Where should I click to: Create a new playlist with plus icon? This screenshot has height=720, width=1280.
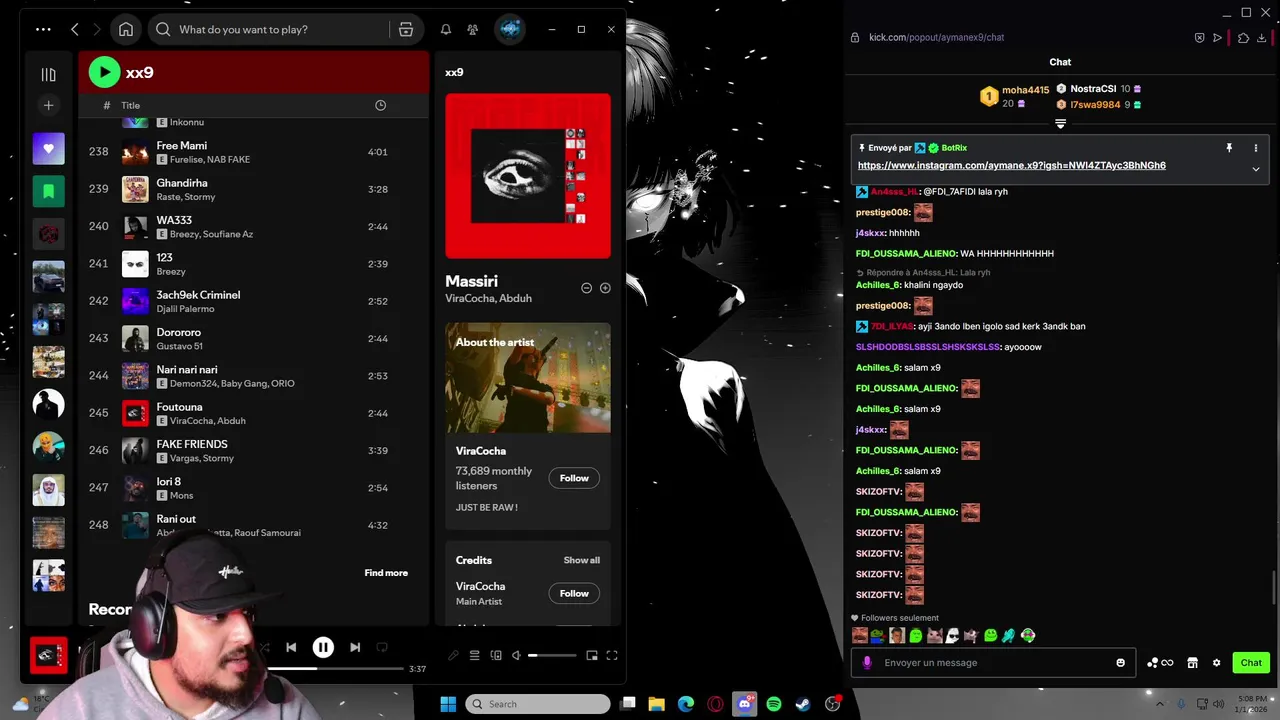[x=48, y=105]
